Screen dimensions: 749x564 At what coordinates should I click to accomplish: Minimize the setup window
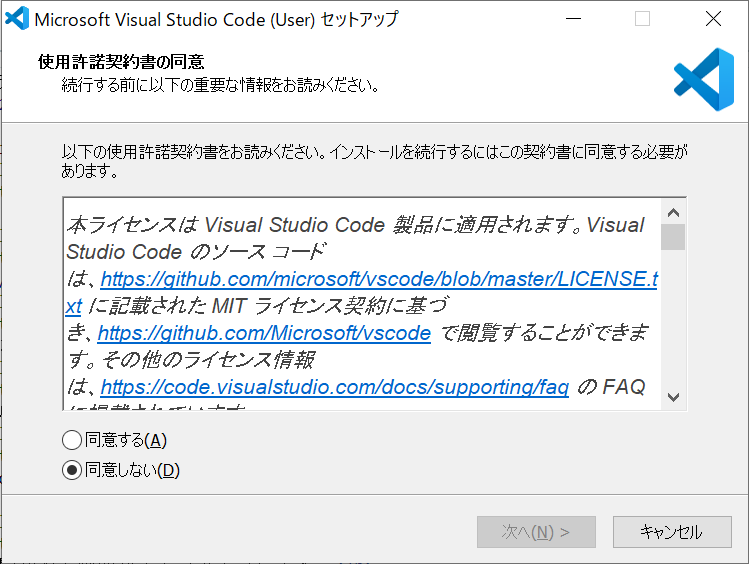click(573, 19)
